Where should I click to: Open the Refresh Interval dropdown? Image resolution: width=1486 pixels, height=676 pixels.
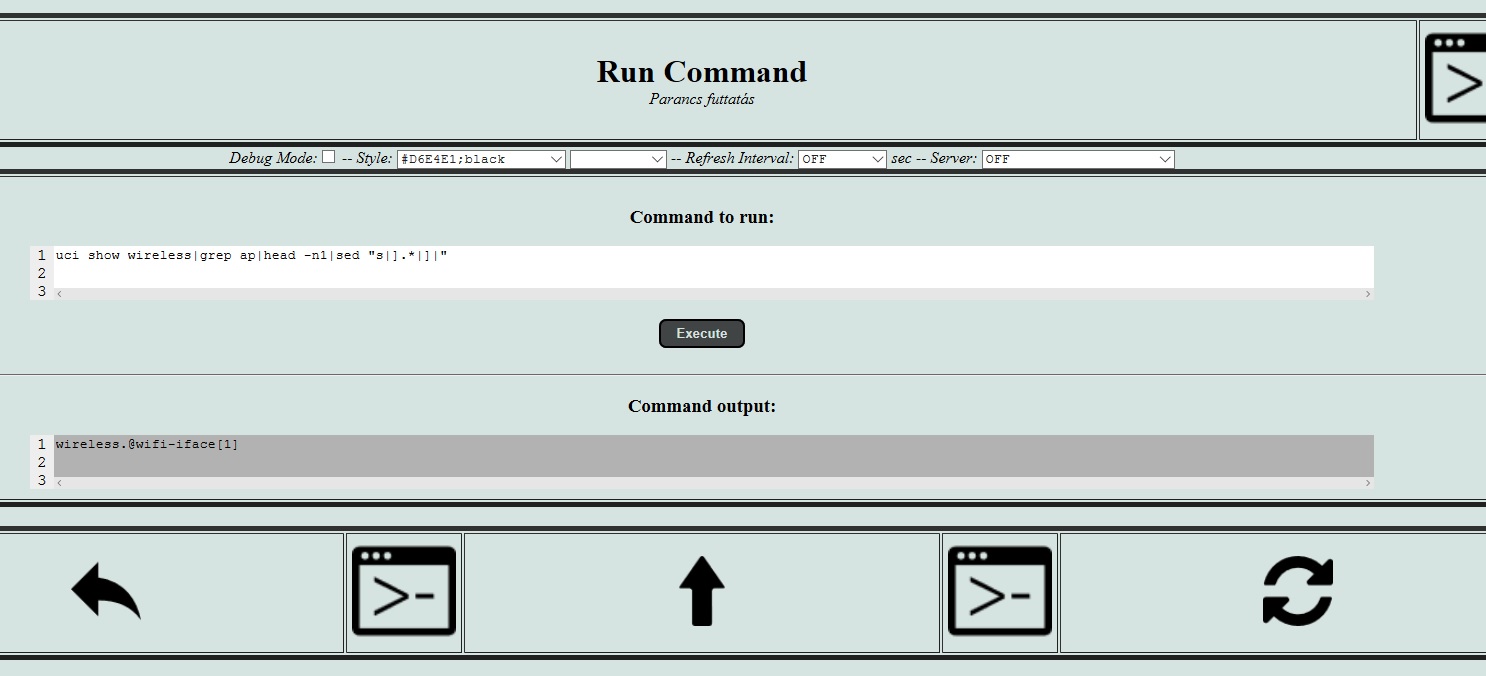842,159
